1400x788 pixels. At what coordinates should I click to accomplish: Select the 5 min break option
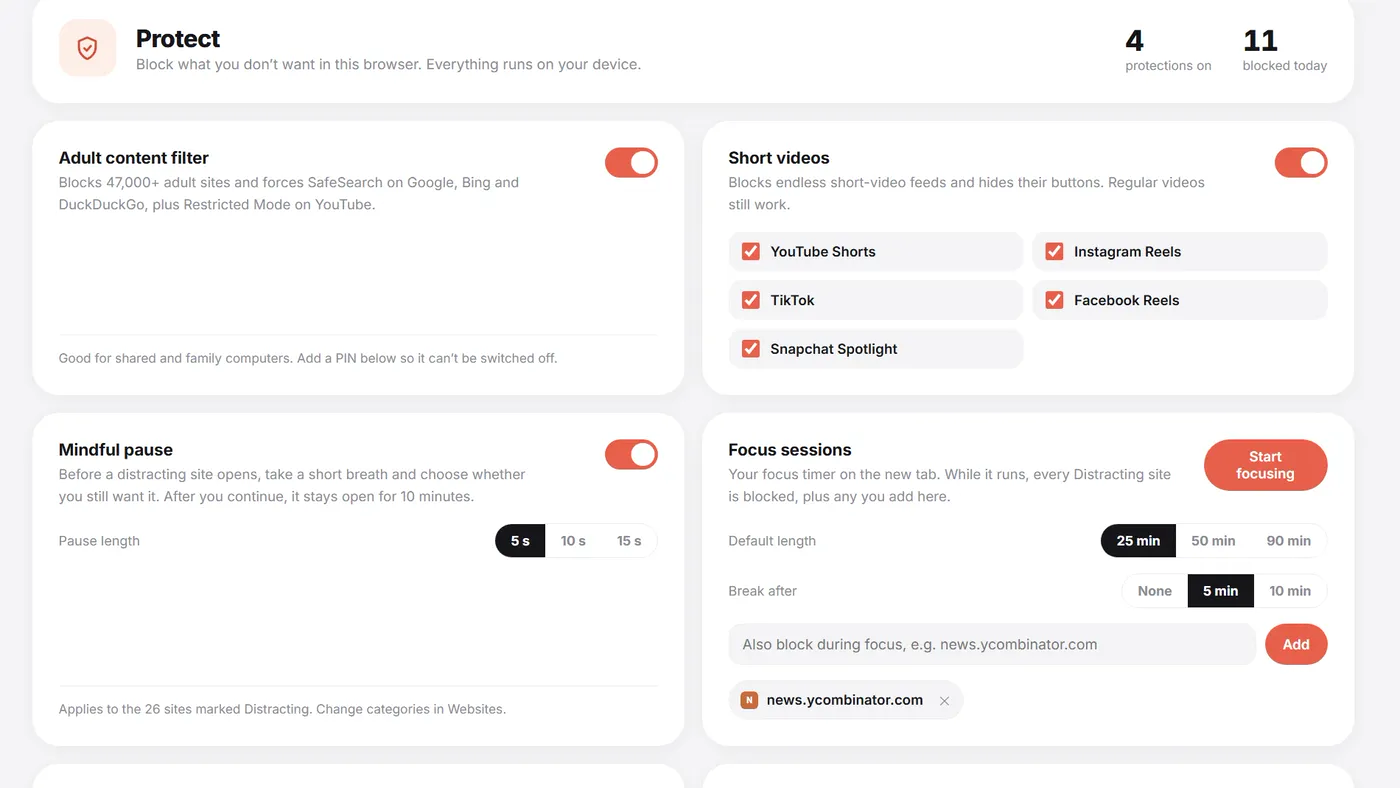tap(1220, 591)
